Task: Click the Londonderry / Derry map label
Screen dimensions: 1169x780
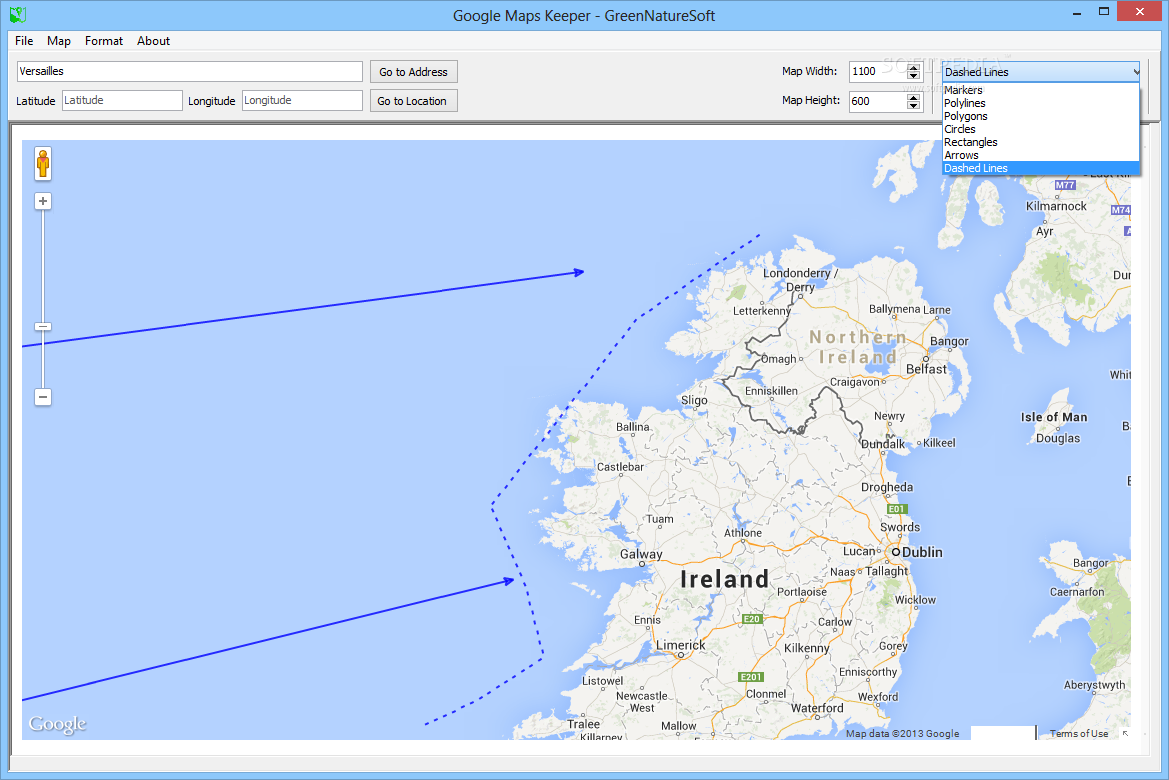Action: click(x=801, y=280)
